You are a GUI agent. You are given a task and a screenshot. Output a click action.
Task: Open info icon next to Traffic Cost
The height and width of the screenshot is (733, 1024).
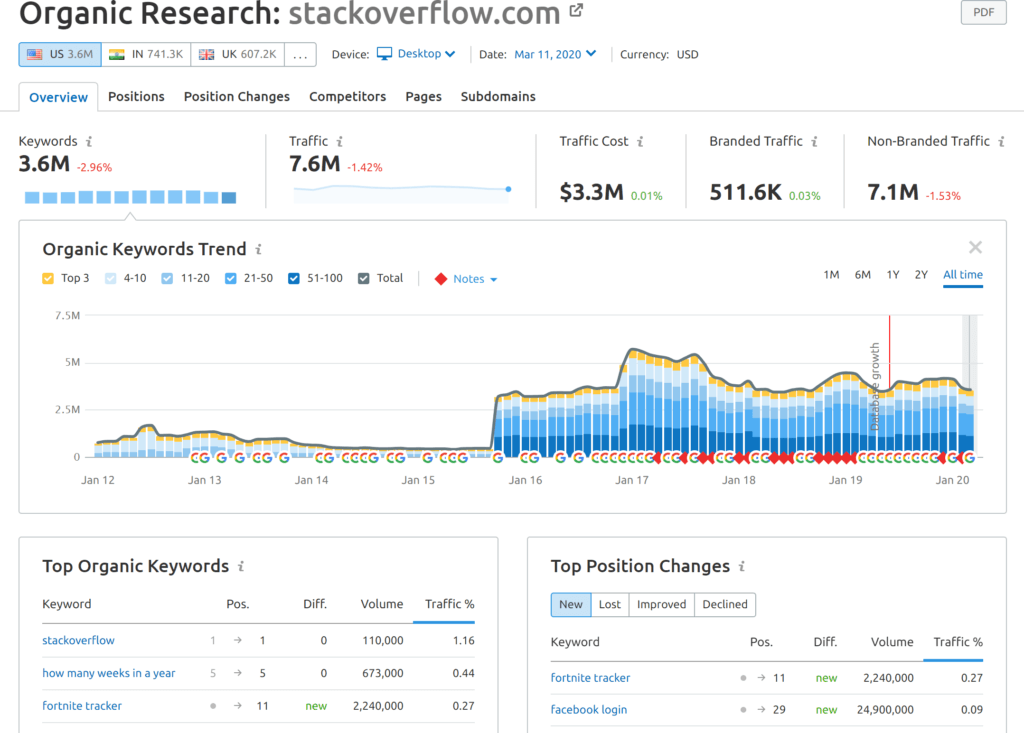tap(641, 141)
